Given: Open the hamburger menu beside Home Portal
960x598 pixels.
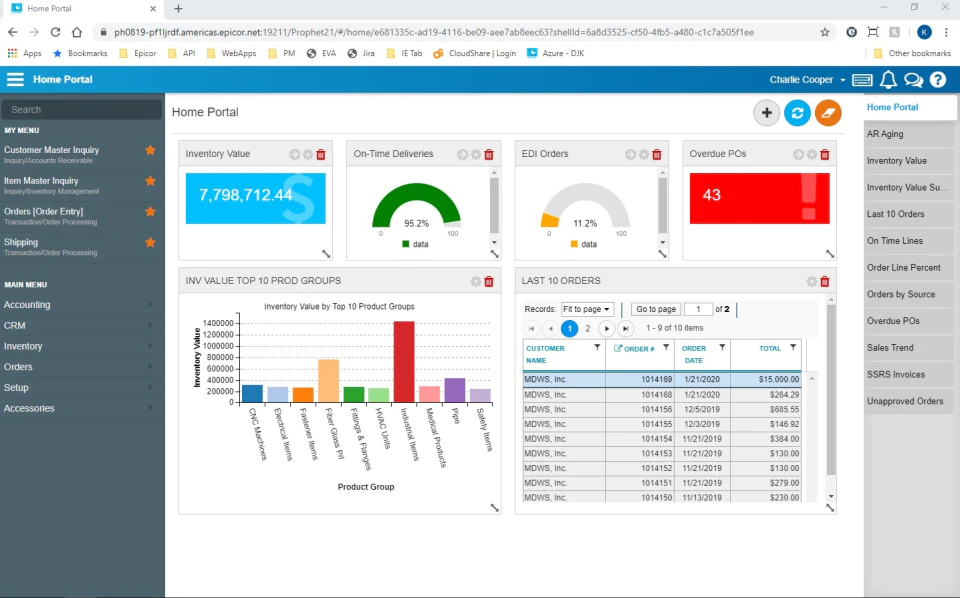Looking at the screenshot, I should pos(15,80).
